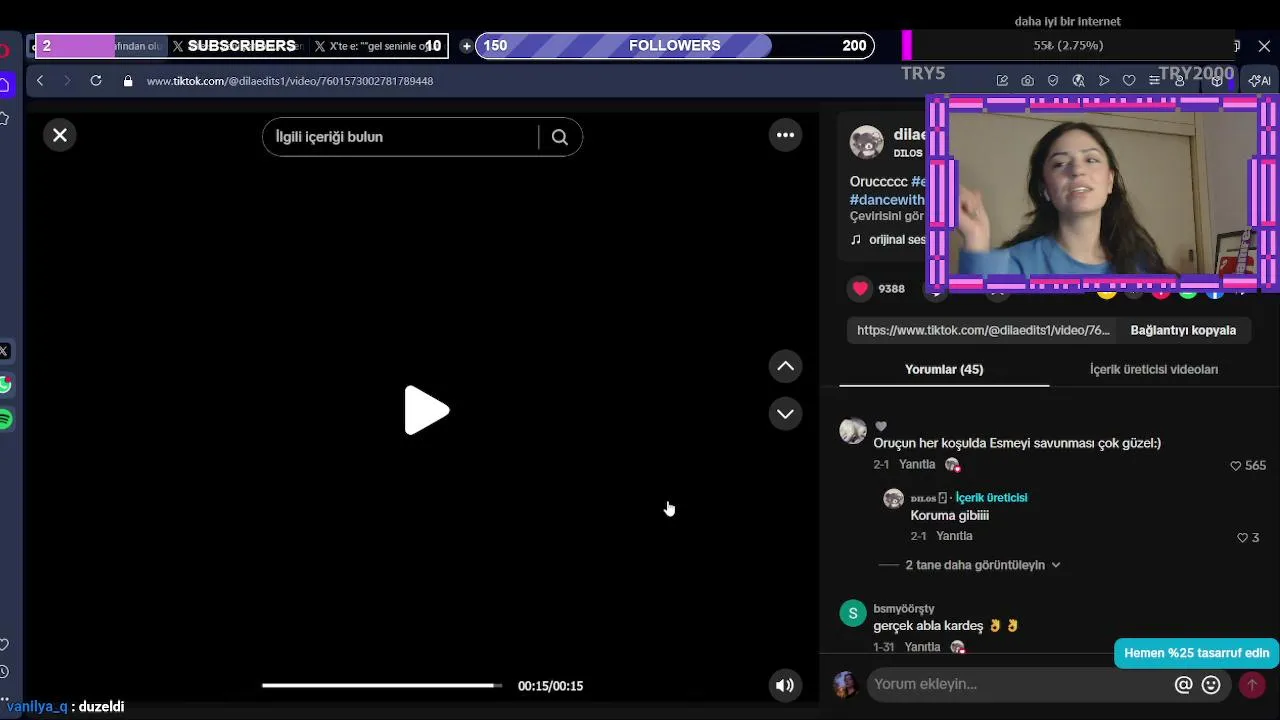Like the 'Koruma gibiiii' reply (3 heart)
This screenshot has height=720, width=1280.
pyautogui.click(x=1242, y=537)
